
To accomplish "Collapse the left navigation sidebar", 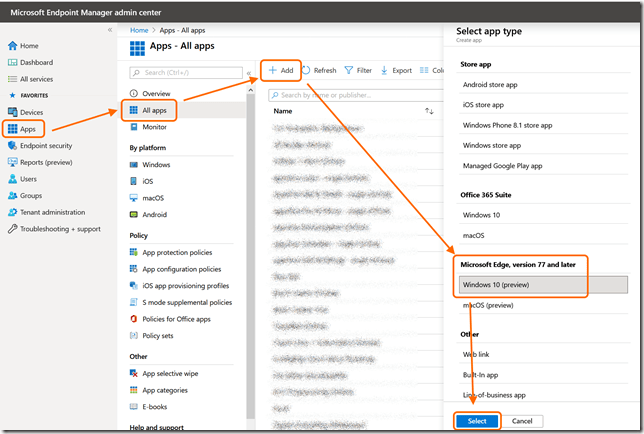I will tap(110, 31).
